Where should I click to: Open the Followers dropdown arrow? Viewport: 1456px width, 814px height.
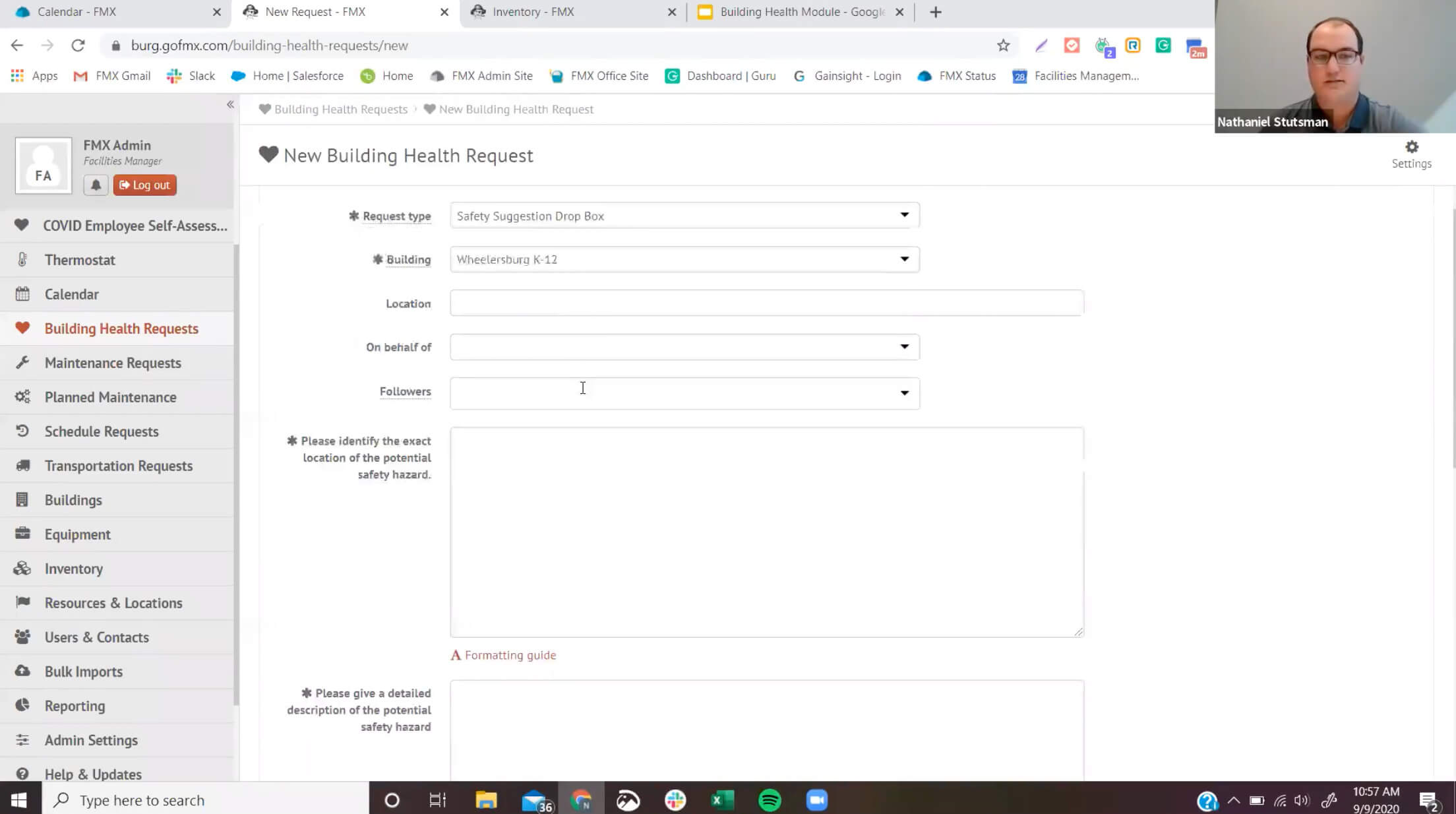click(x=904, y=393)
